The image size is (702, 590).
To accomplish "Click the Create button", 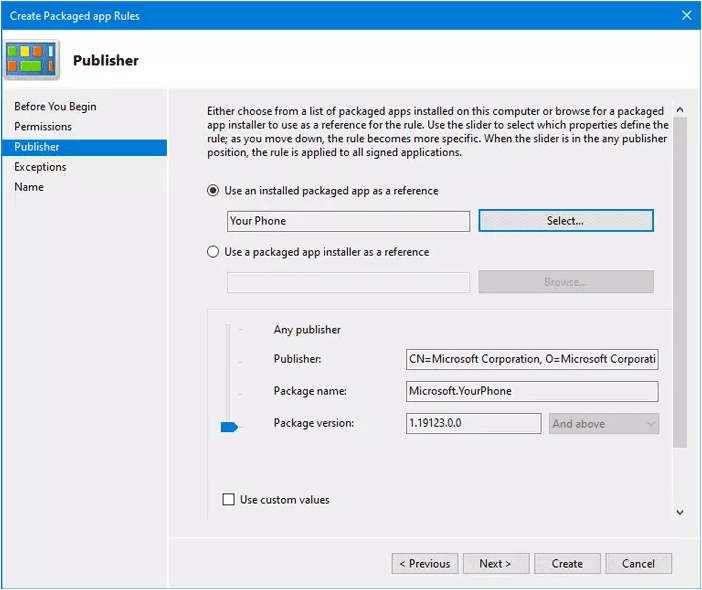I will click(x=567, y=564).
